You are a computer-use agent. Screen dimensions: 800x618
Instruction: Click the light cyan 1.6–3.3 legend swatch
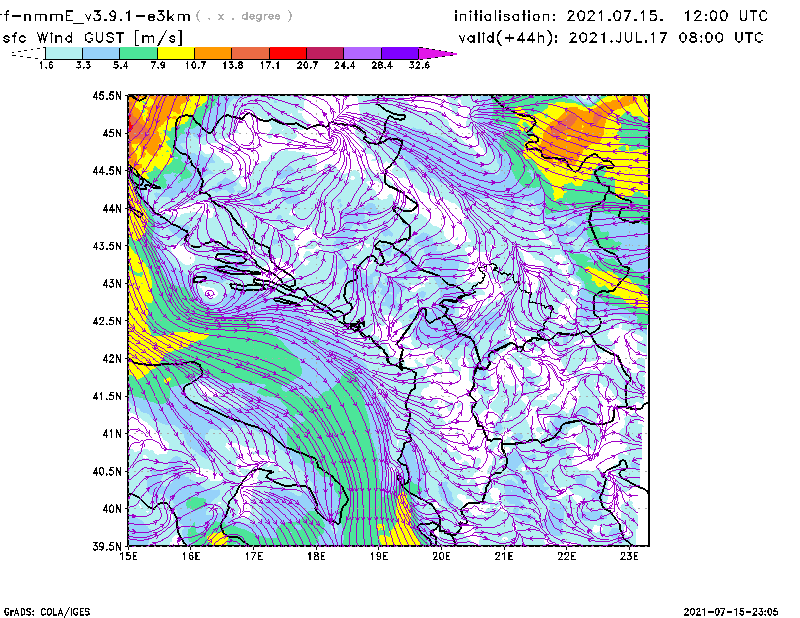click(64, 53)
